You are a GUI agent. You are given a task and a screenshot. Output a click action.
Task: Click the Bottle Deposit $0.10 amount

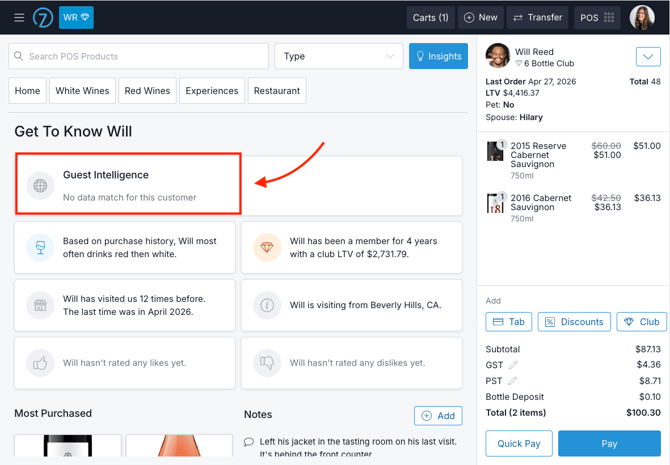point(649,397)
